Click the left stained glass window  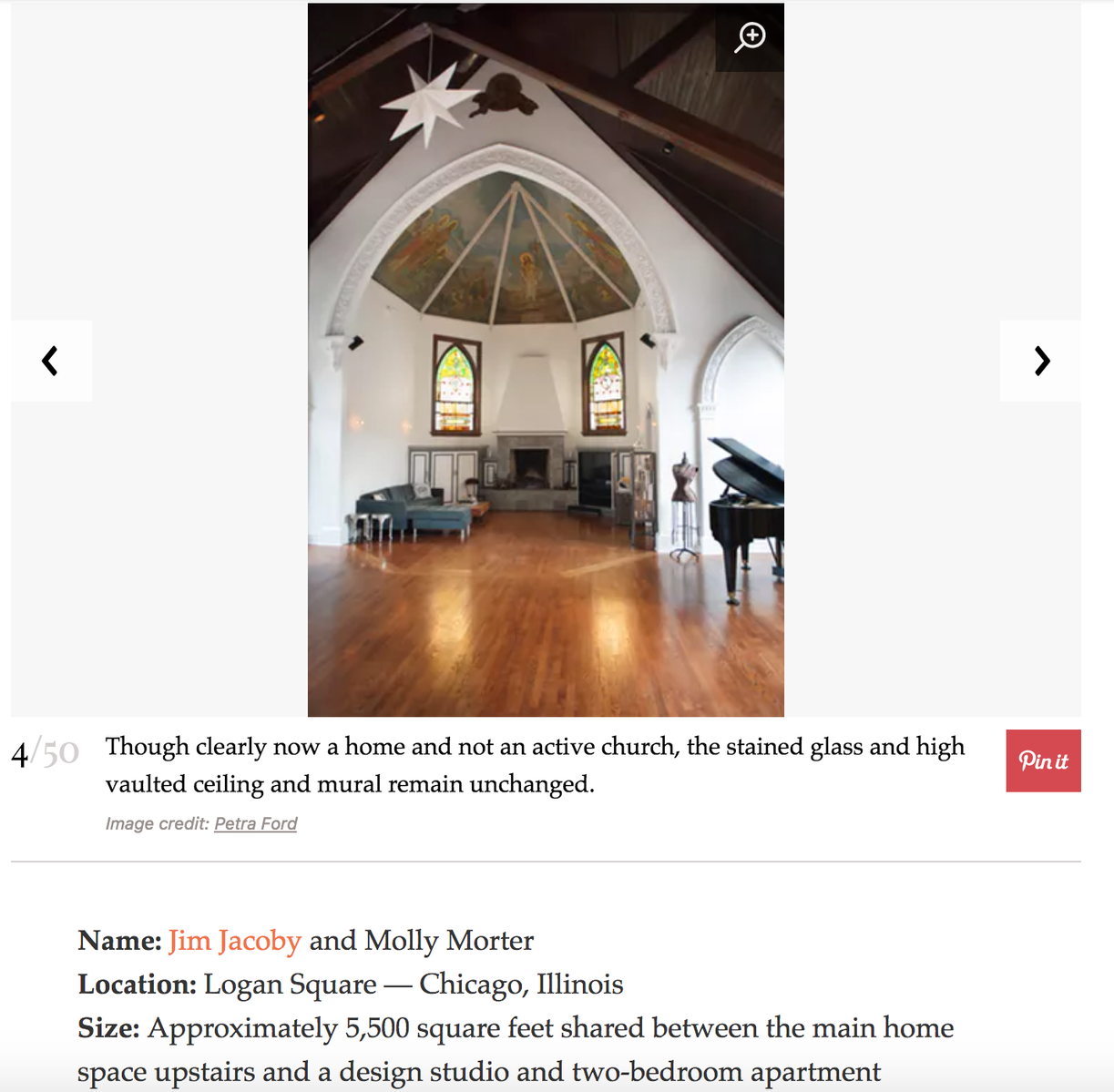455,384
